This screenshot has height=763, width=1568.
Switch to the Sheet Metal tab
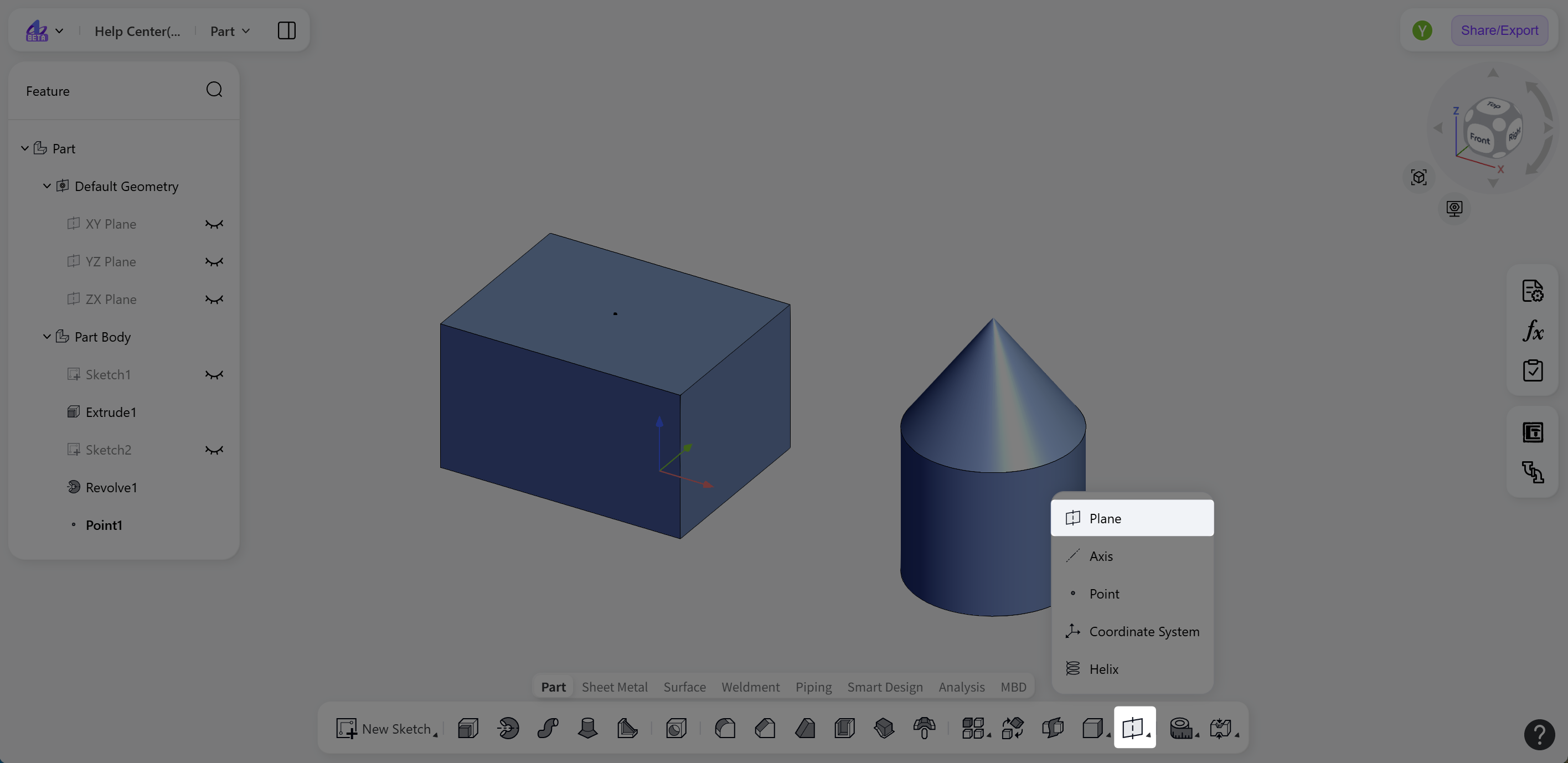pyautogui.click(x=614, y=687)
